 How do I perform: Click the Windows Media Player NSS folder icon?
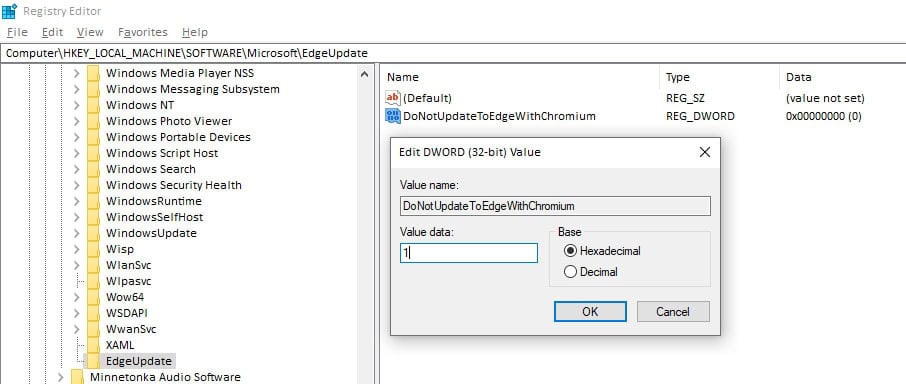tap(93, 73)
